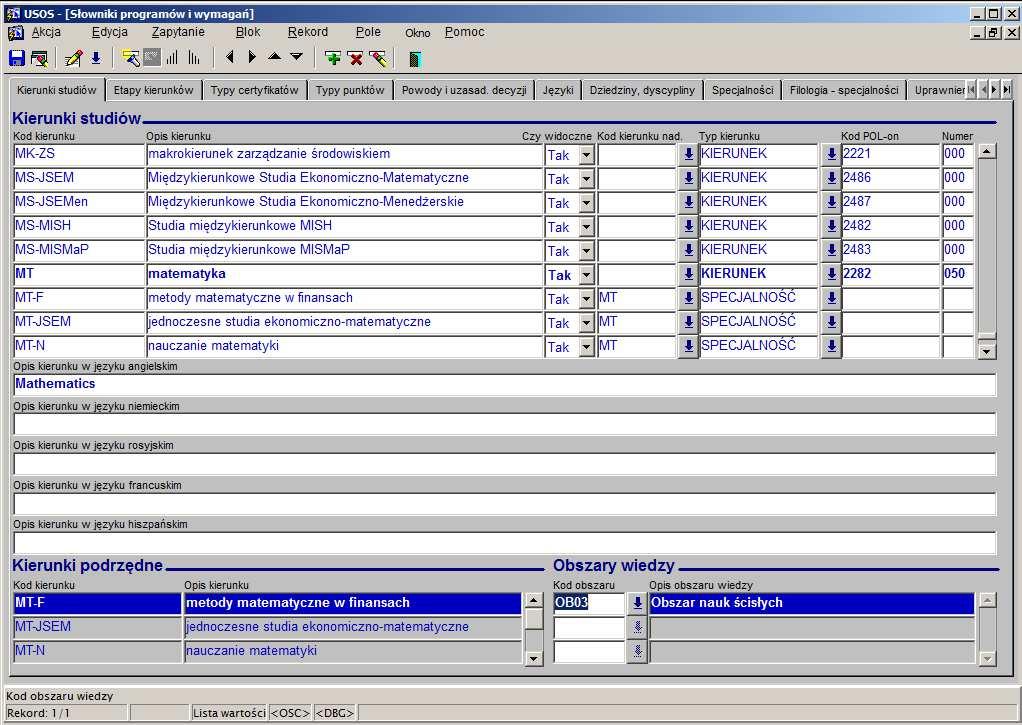1022x725 pixels.
Task: Switch to Powody i uzasad. decyzji tab
Action: pos(464,91)
